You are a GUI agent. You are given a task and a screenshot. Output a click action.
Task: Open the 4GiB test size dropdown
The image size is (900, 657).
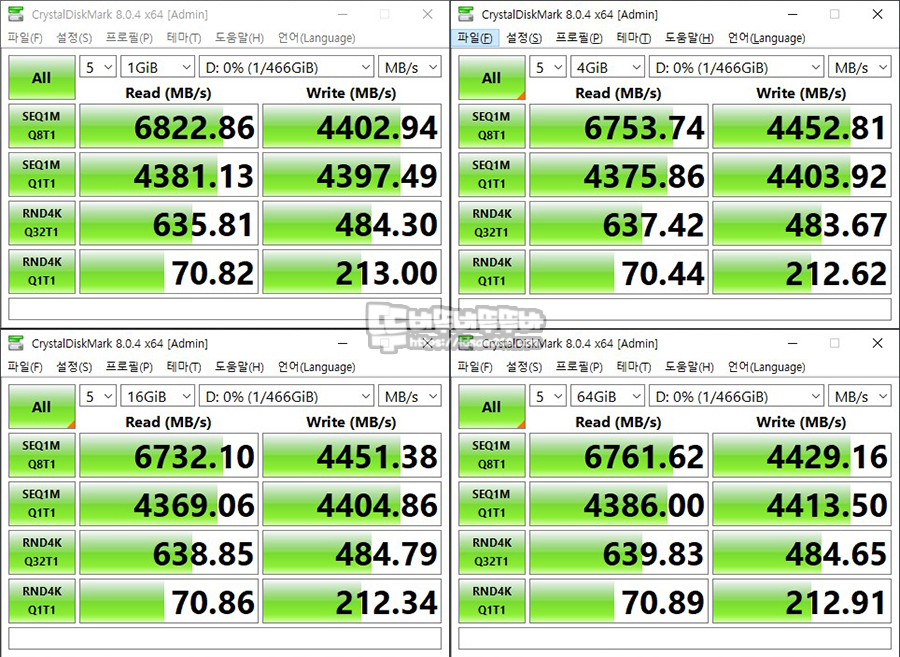608,67
